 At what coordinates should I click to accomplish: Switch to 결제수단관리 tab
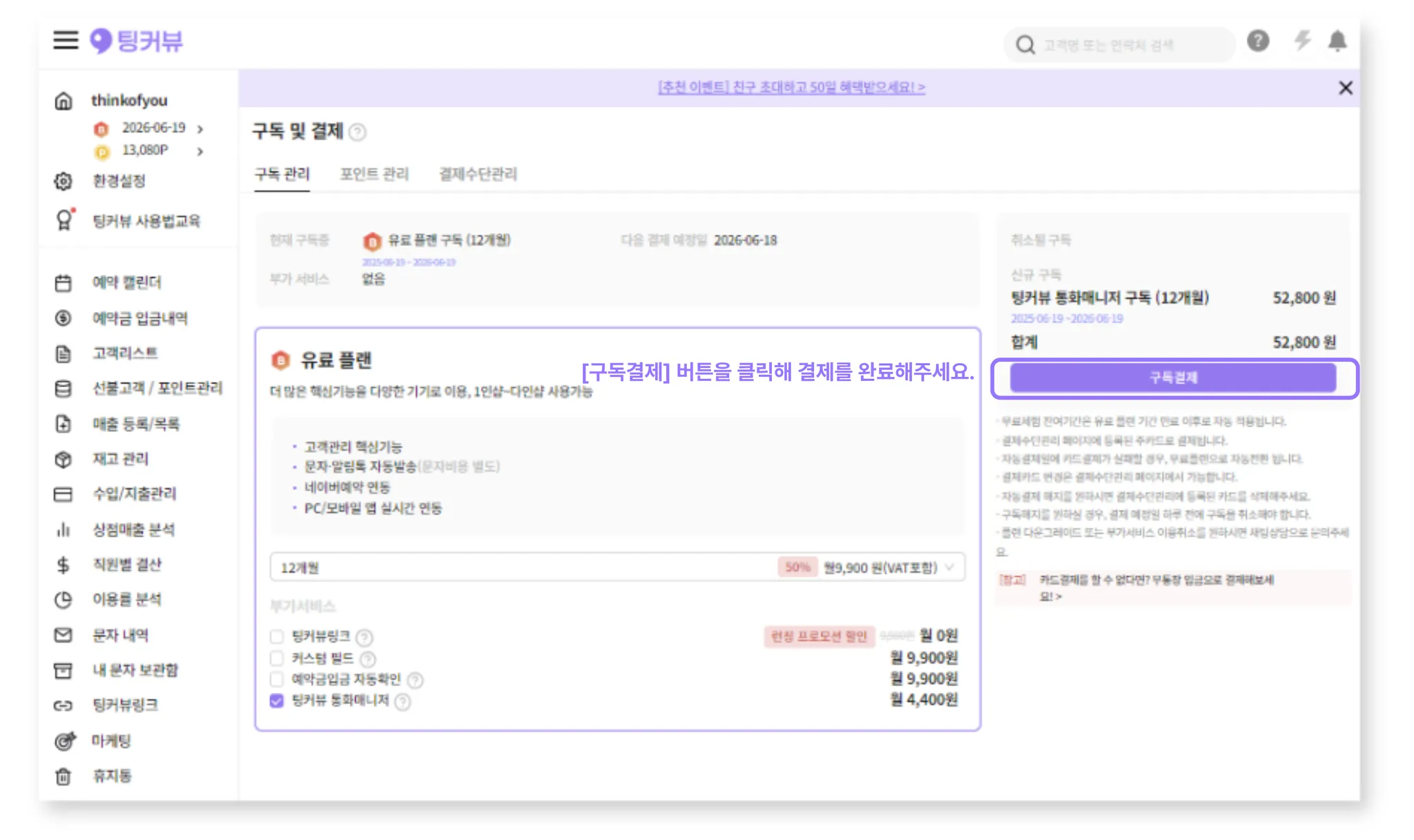click(x=478, y=174)
